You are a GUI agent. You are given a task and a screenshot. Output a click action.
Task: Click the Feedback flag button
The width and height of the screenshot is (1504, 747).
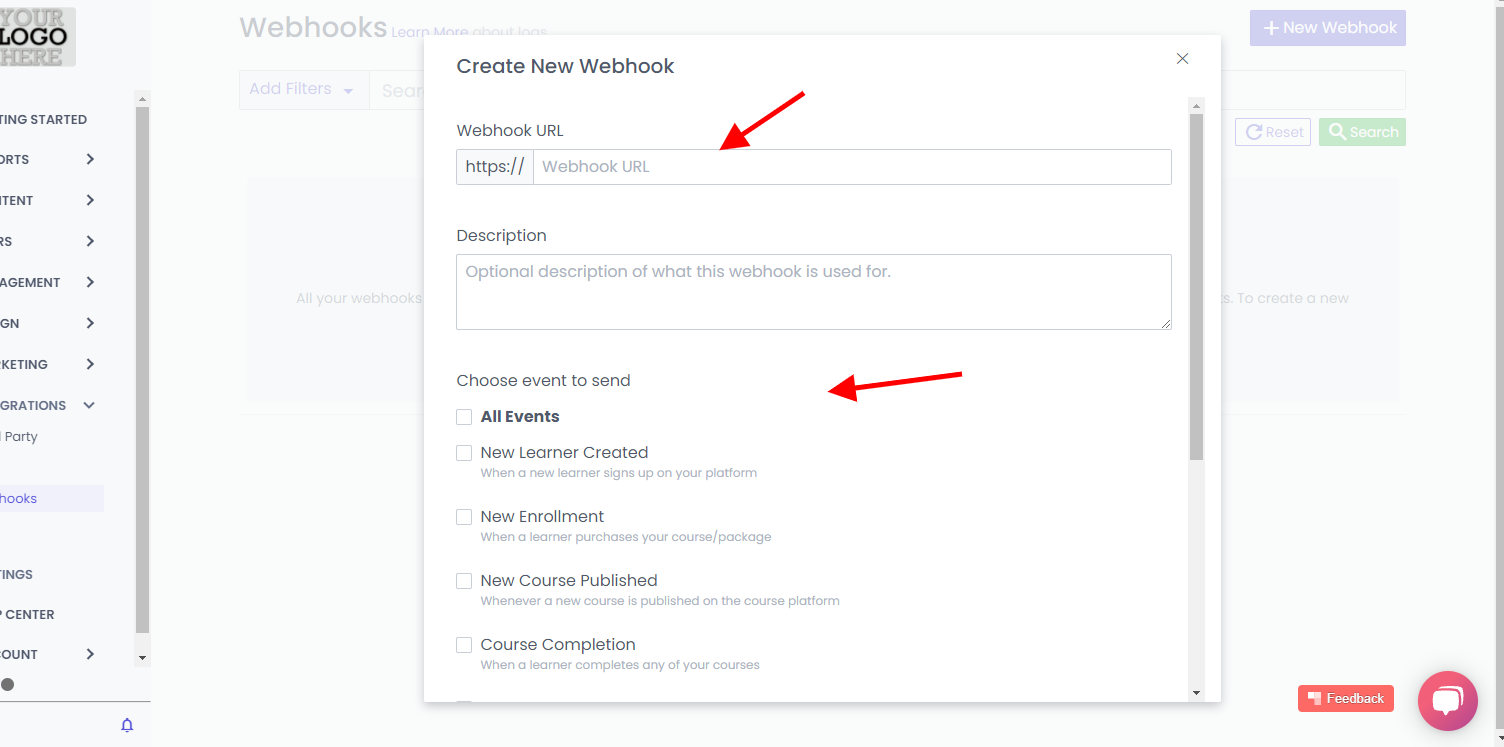click(x=1345, y=698)
